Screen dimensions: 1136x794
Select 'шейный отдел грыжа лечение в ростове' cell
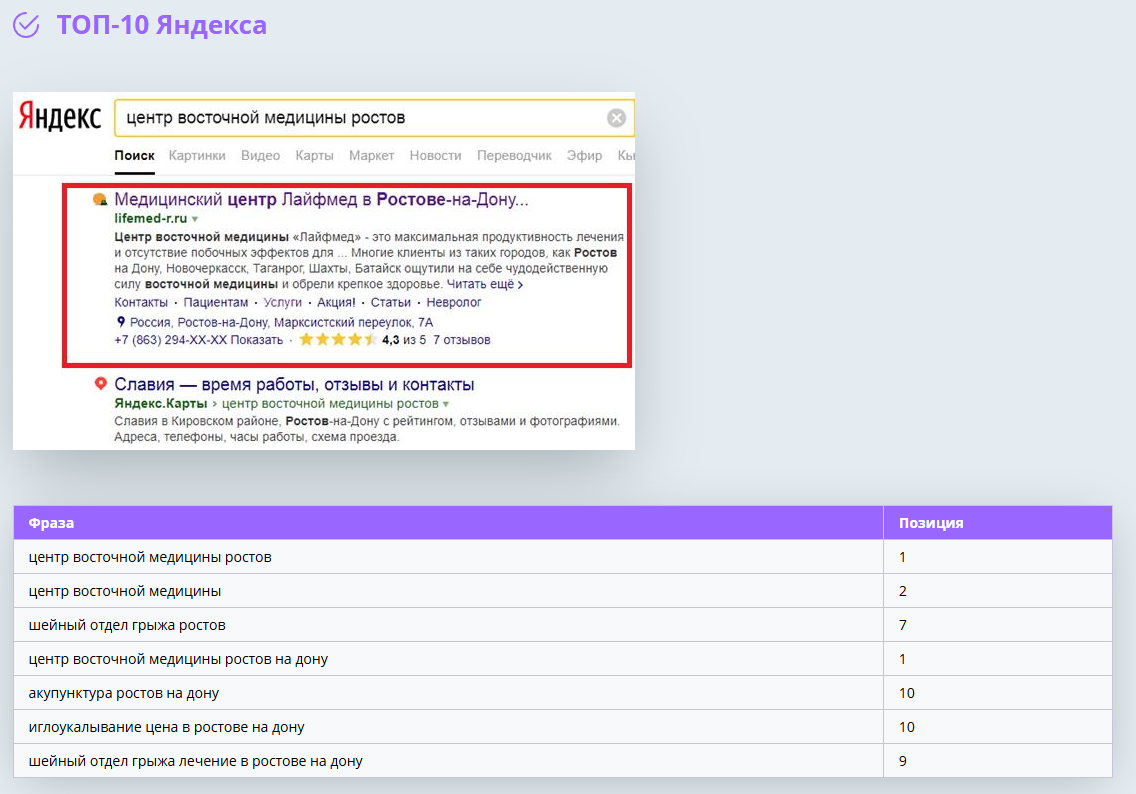448,761
